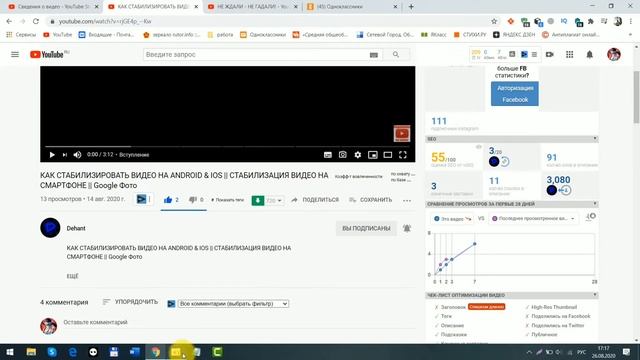Switch to theater mode
The height and width of the screenshot is (360, 640).
388,155
